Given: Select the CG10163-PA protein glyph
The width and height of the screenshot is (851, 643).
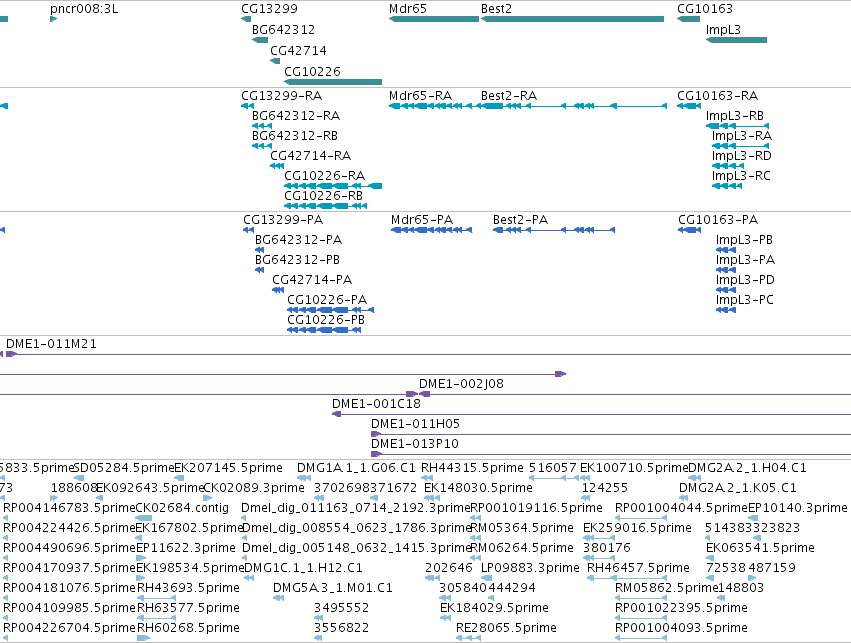Looking at the screenshot, I should pos(689,230).
